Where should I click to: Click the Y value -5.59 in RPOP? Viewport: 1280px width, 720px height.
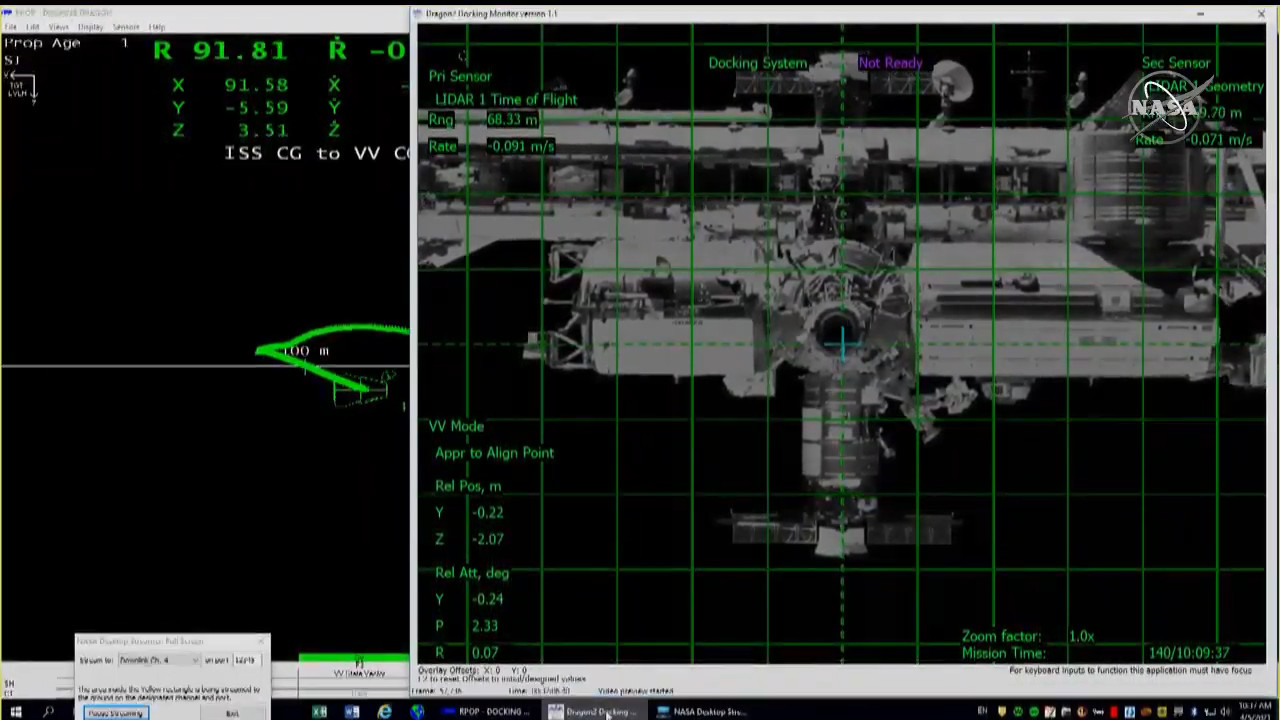tap(257, 108)
